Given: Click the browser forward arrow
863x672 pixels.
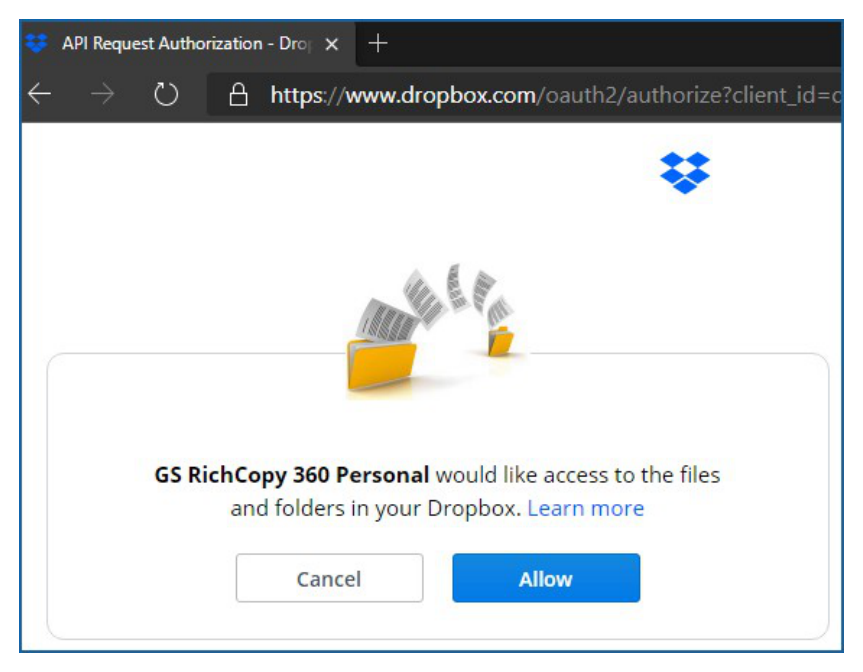Looking at the screenshot, I should (x=102, y=94).
